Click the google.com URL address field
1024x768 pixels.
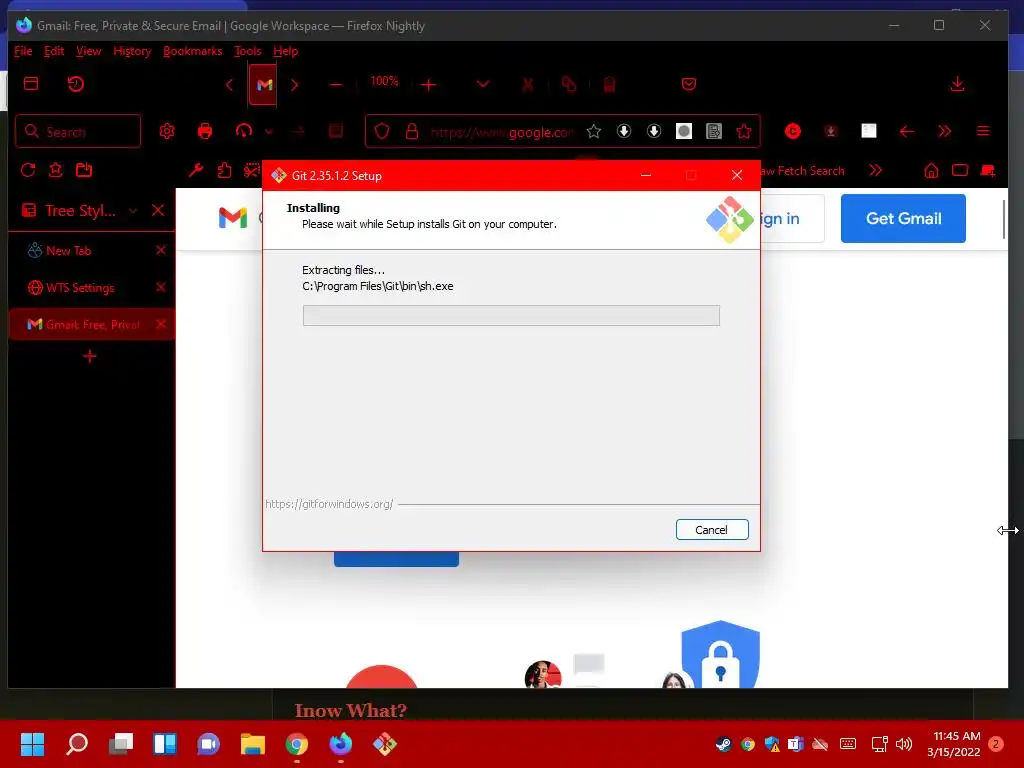pyautogui.click(x=502, y=132)
